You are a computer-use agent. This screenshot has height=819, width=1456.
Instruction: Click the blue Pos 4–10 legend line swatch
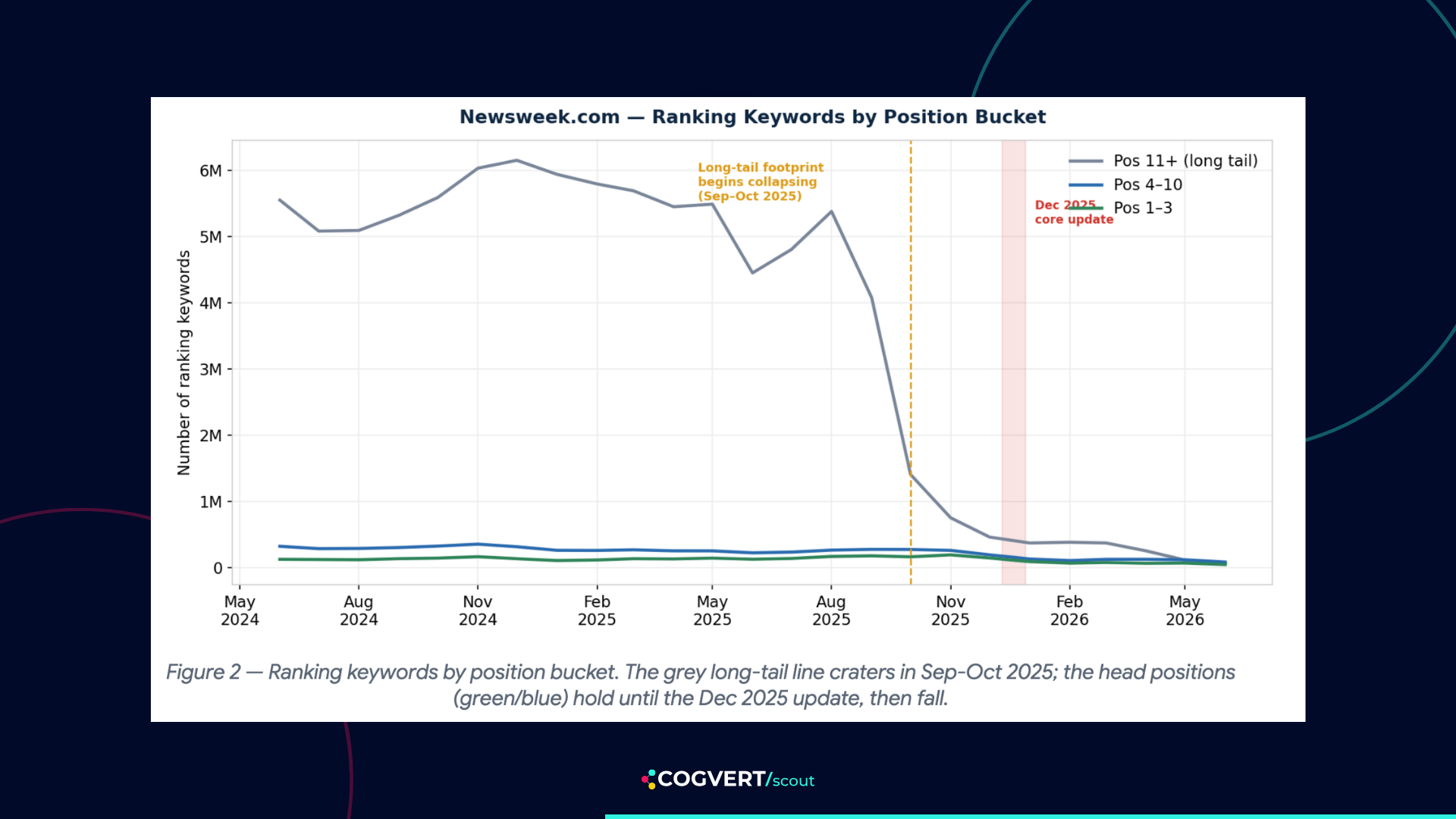1085,184
